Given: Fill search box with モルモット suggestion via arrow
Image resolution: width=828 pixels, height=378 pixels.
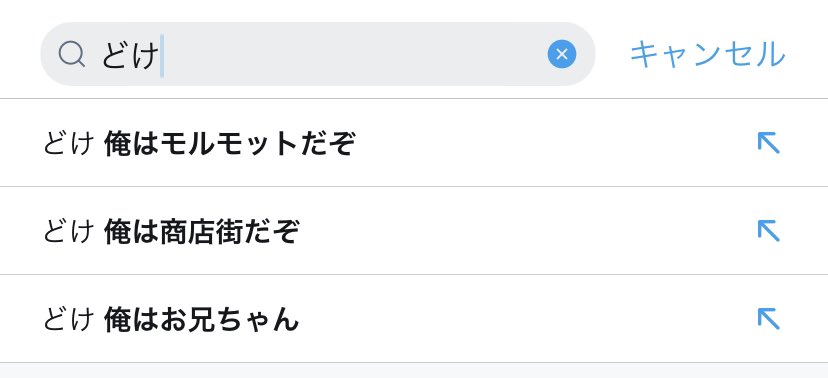Looking at the screenshot, I should click(768, 143).
